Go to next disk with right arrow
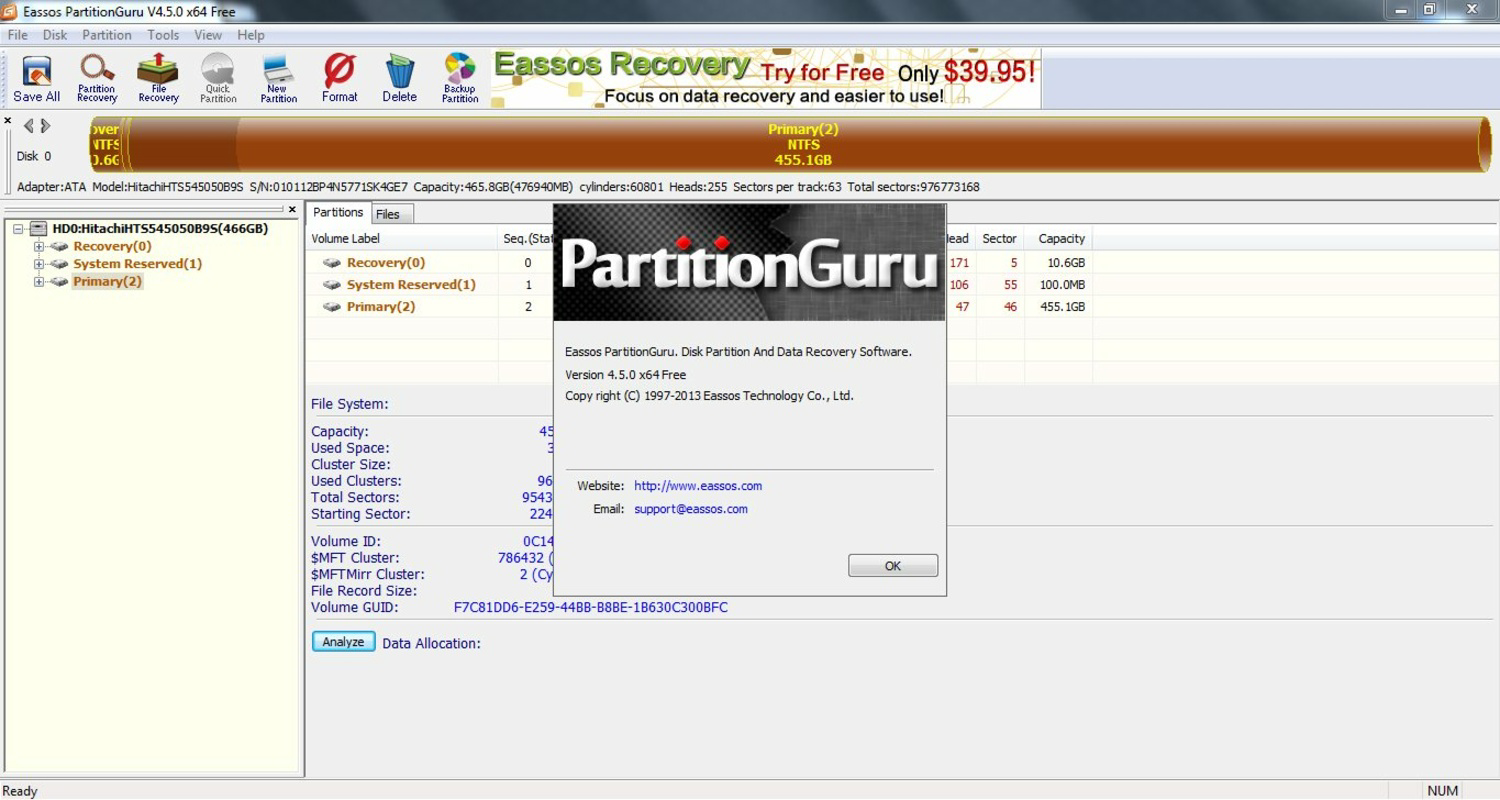 click(45, 126)
